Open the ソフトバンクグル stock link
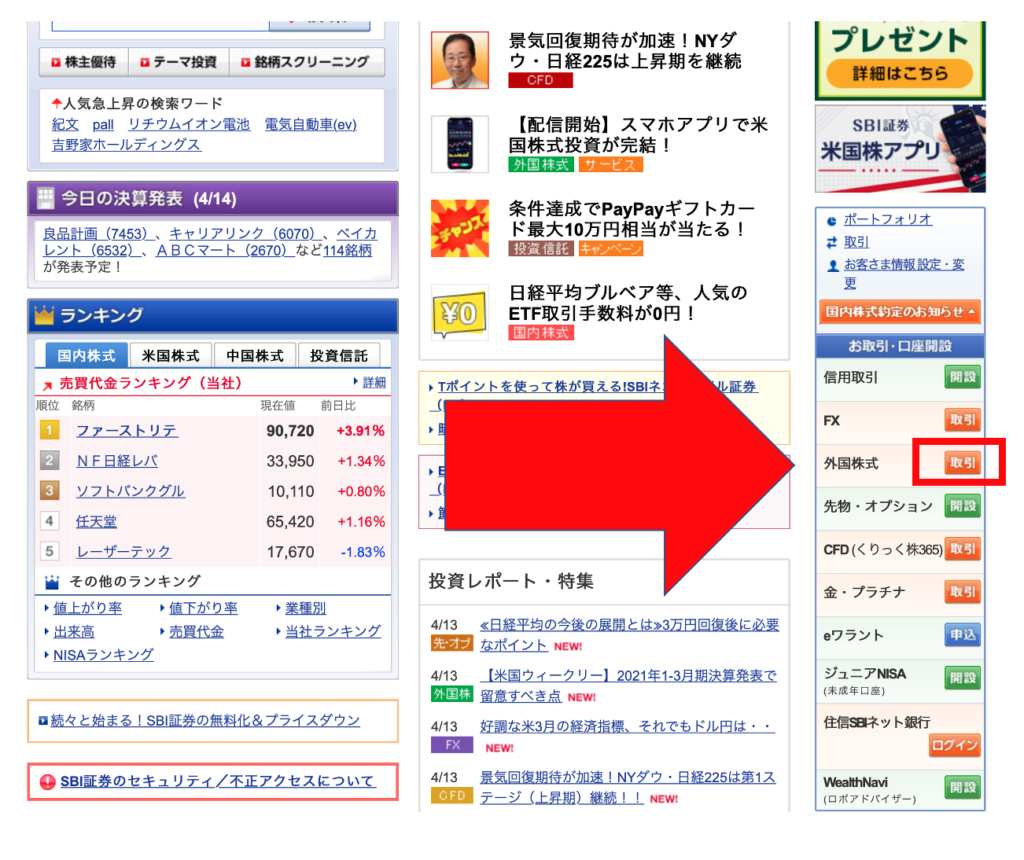The width and height of the screenshot is (1024, 860). click(x=131, y=491)
